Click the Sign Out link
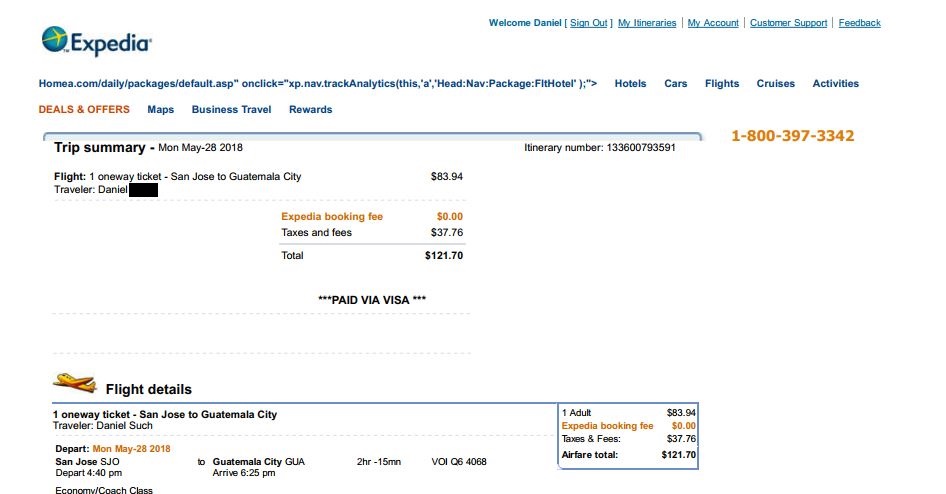This screenshot has height=494, width=946. (588, 23)
